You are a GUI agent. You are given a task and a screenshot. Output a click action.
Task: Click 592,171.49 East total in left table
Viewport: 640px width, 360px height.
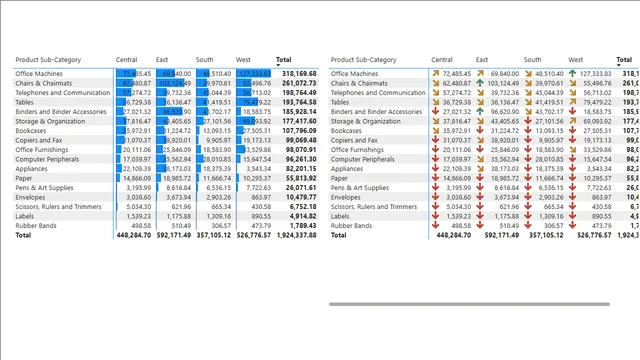tap(174, 235)
